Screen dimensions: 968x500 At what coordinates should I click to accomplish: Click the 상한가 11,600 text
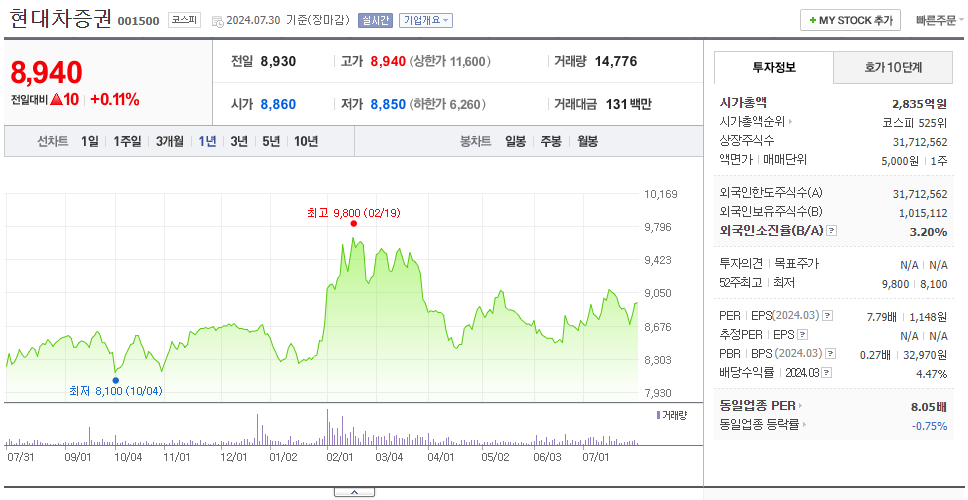[451, 61]
